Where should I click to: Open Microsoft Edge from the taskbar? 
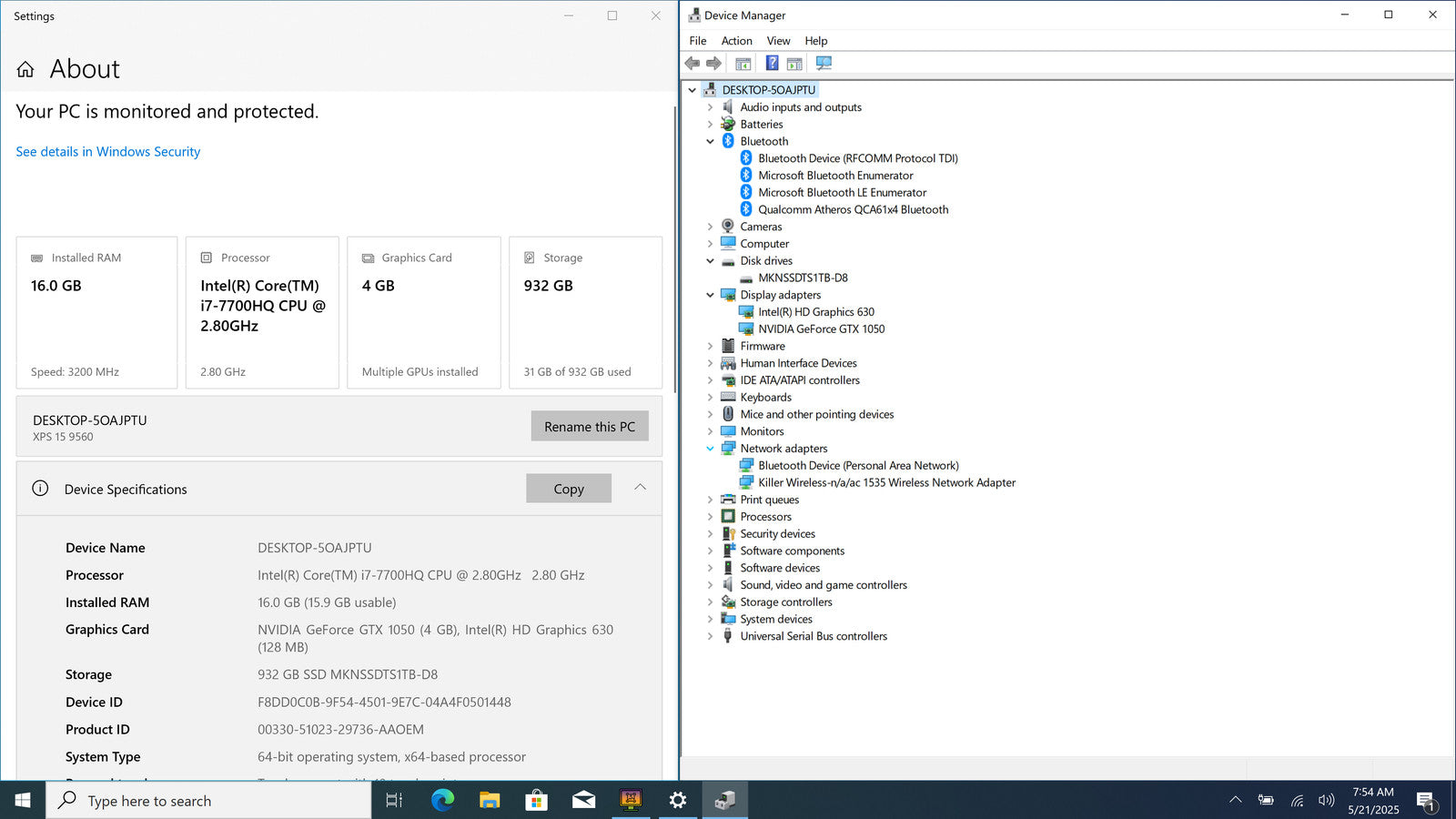pyautogui.click(x=442, y=800)
